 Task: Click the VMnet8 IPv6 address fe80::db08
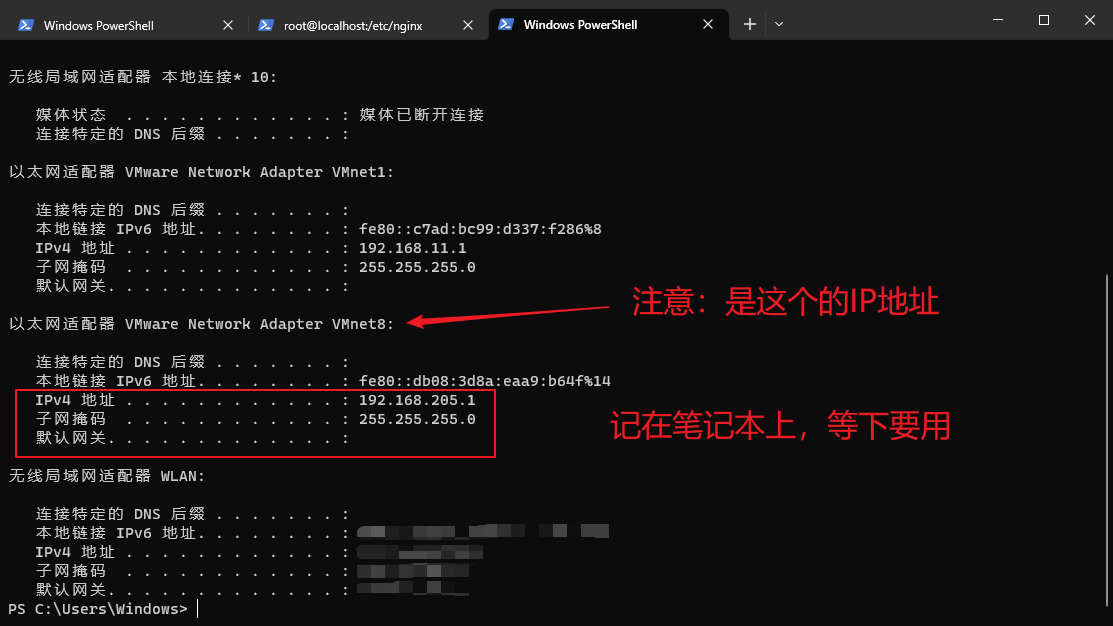click(485, 381)
